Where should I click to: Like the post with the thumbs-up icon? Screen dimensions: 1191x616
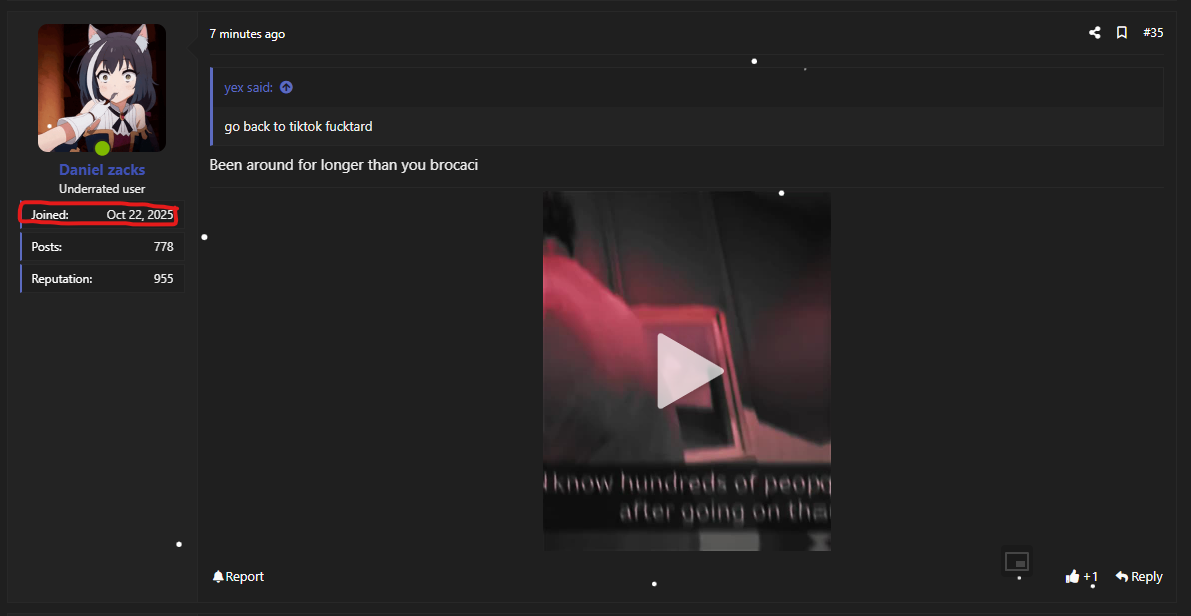coord(1073,576)
